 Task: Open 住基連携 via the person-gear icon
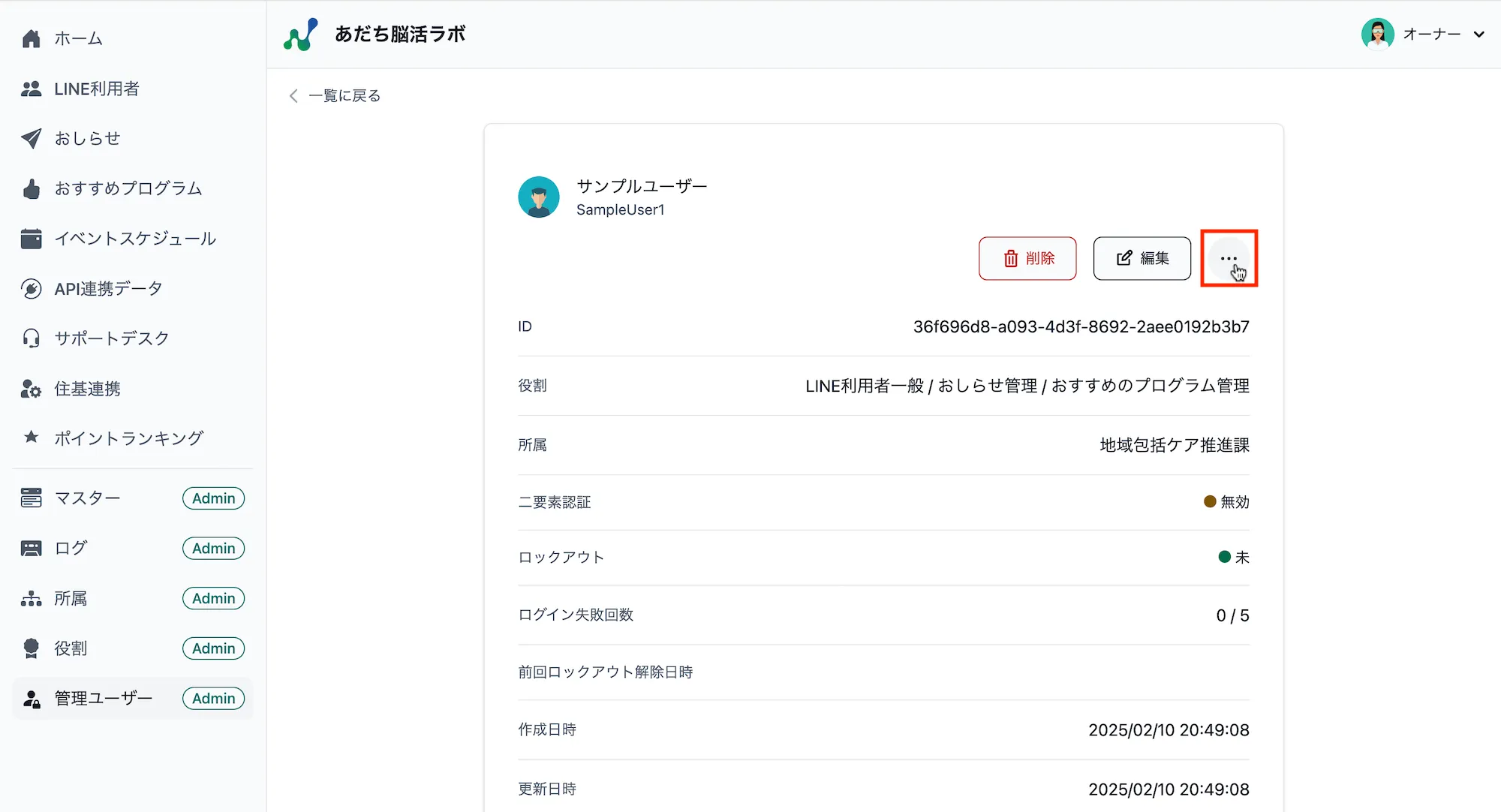point(31,388)
